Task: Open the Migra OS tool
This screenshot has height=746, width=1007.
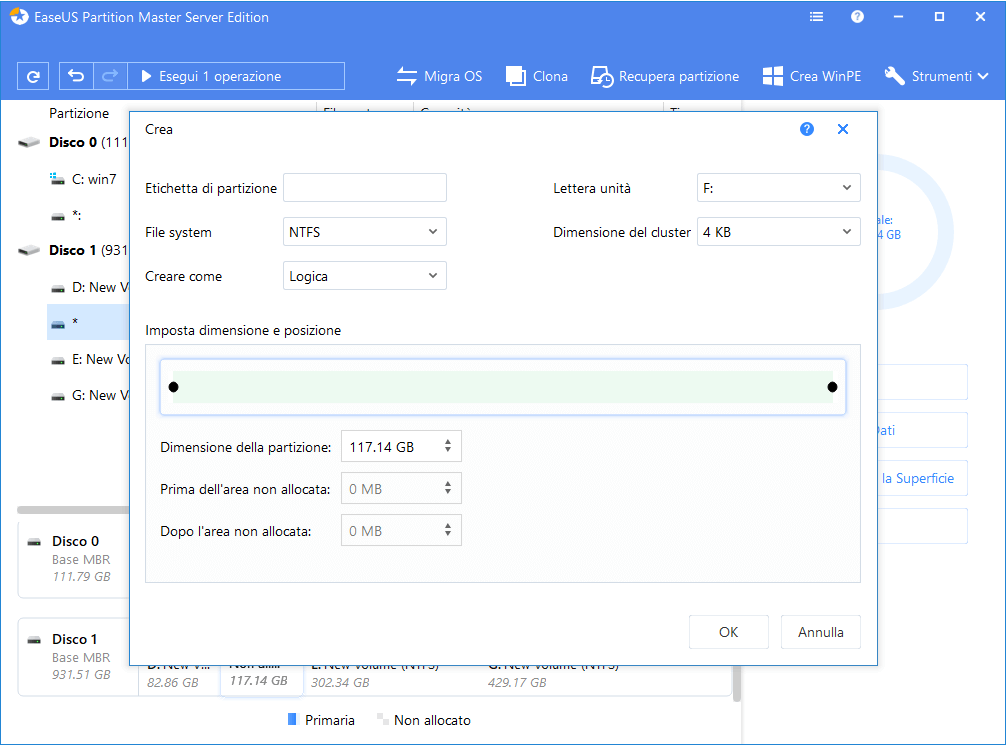Action: point(439,76)
